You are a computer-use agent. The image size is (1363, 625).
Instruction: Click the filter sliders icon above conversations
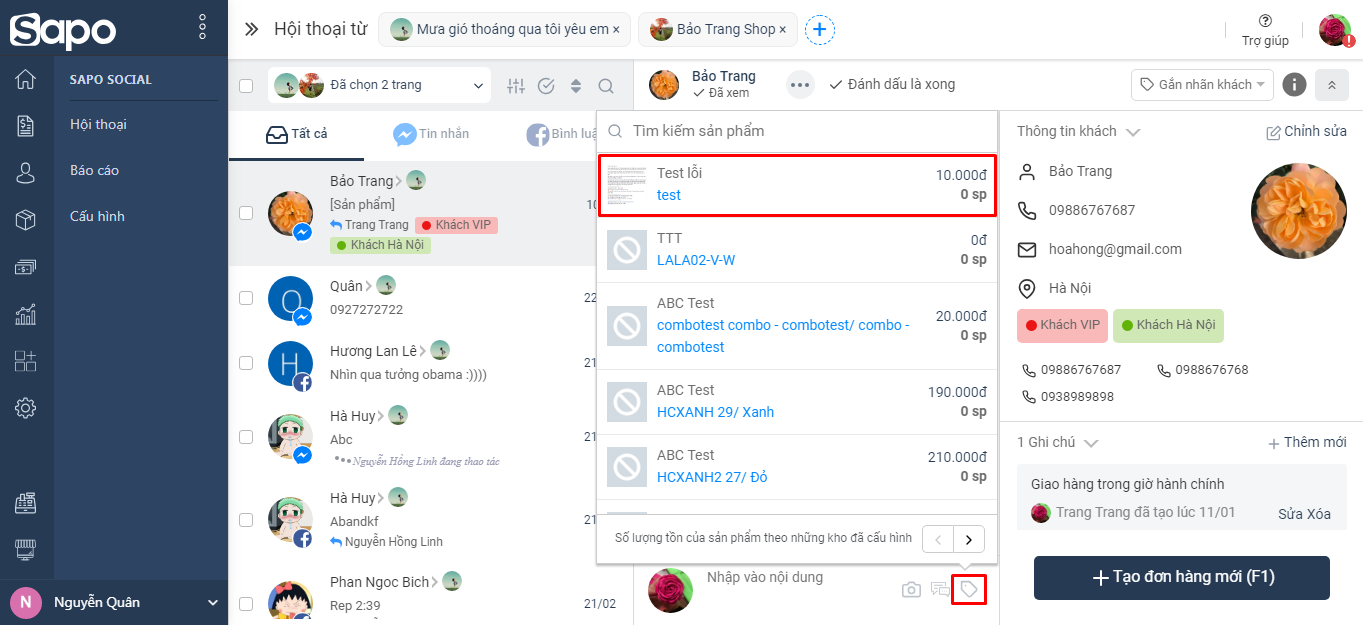point(516,86)
